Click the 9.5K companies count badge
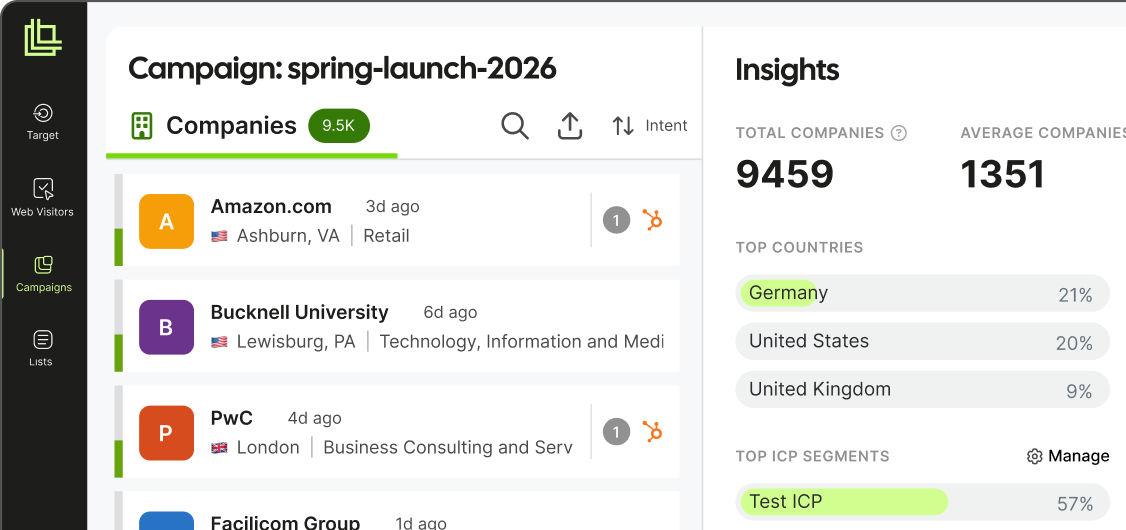 [x=339, y=126]
